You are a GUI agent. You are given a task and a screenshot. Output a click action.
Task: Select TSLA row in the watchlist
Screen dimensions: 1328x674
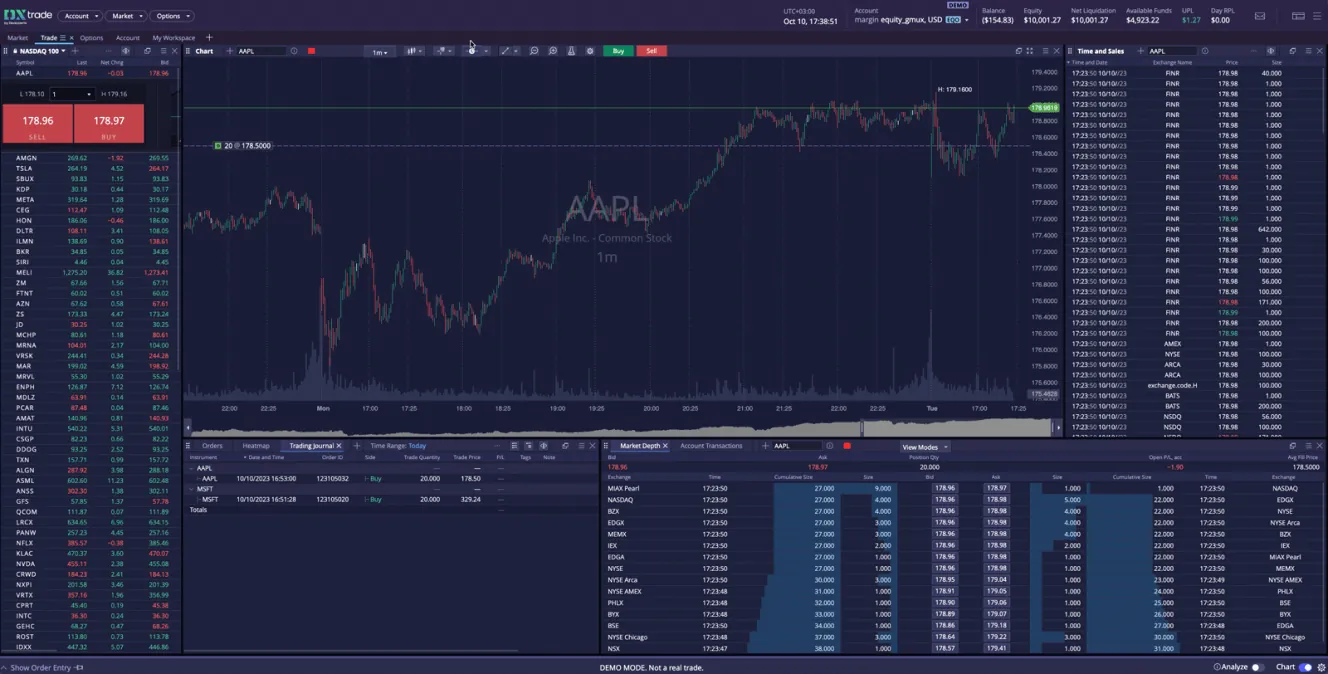[89, 168]
